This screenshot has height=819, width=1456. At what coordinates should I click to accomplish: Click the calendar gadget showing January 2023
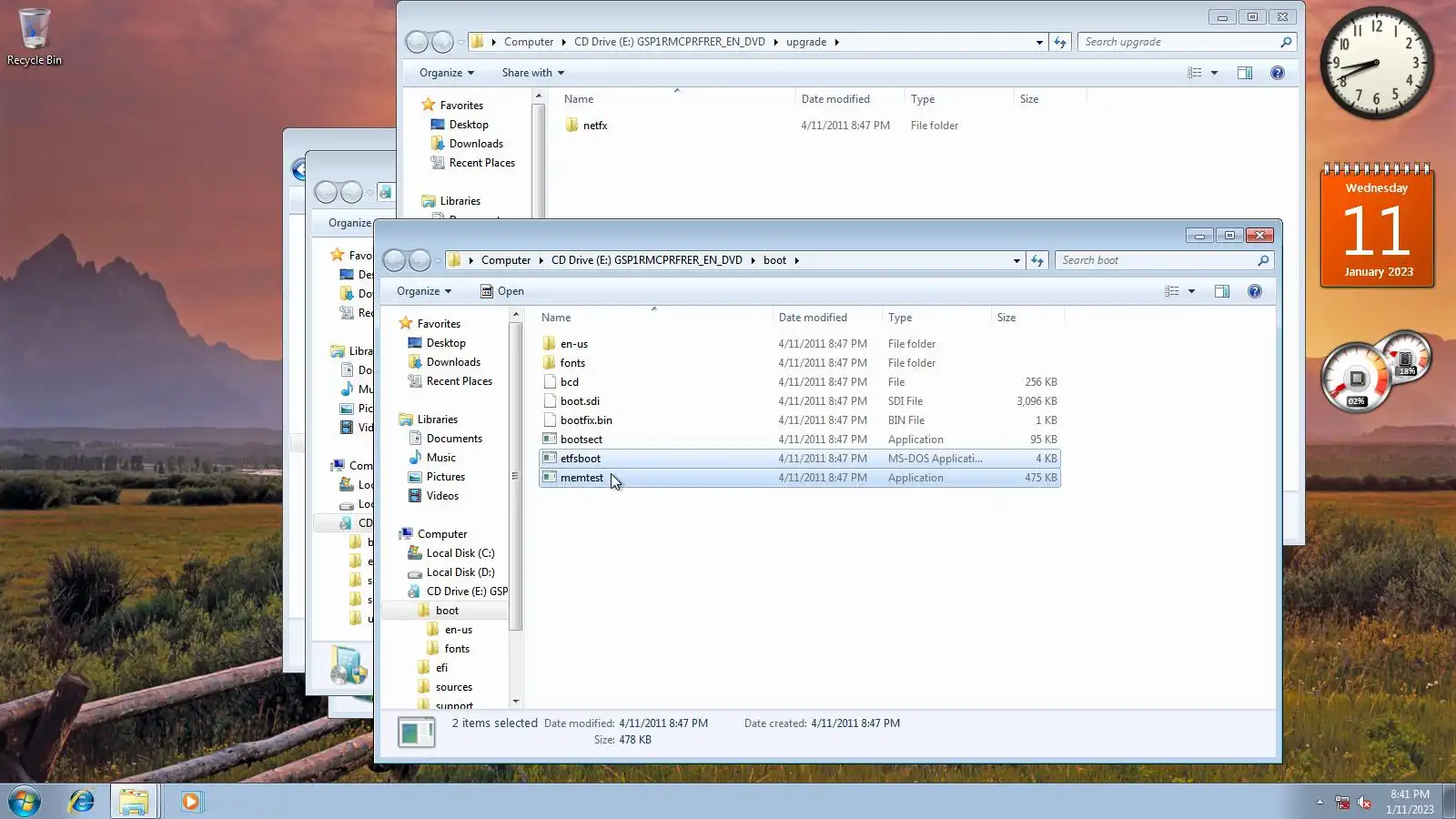(x=1377, y=226)
